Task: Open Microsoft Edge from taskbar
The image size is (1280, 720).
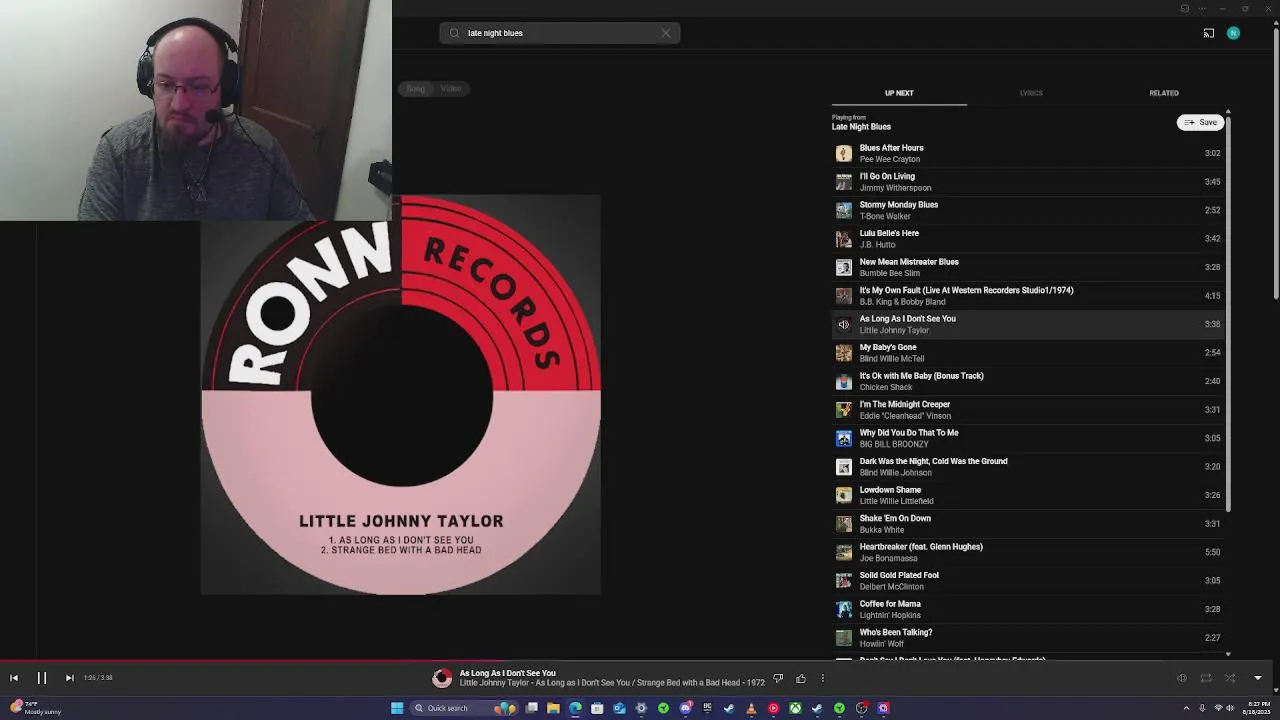Action: [575, 708]
